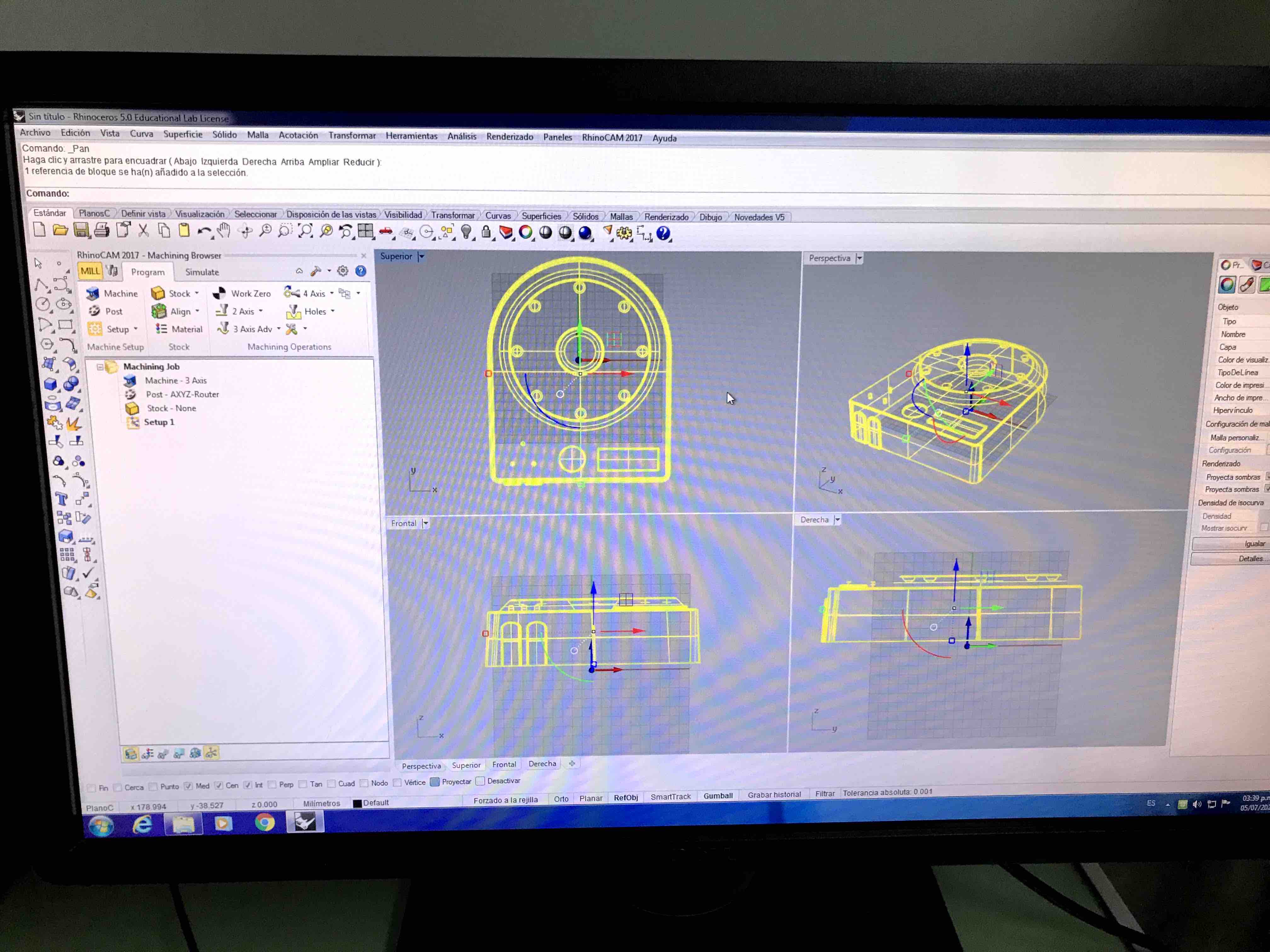Image resolution: width=1270 pixels, height=952 pixels.
Task: Switch to the Simulate tab
Action: tap(202, 272)
